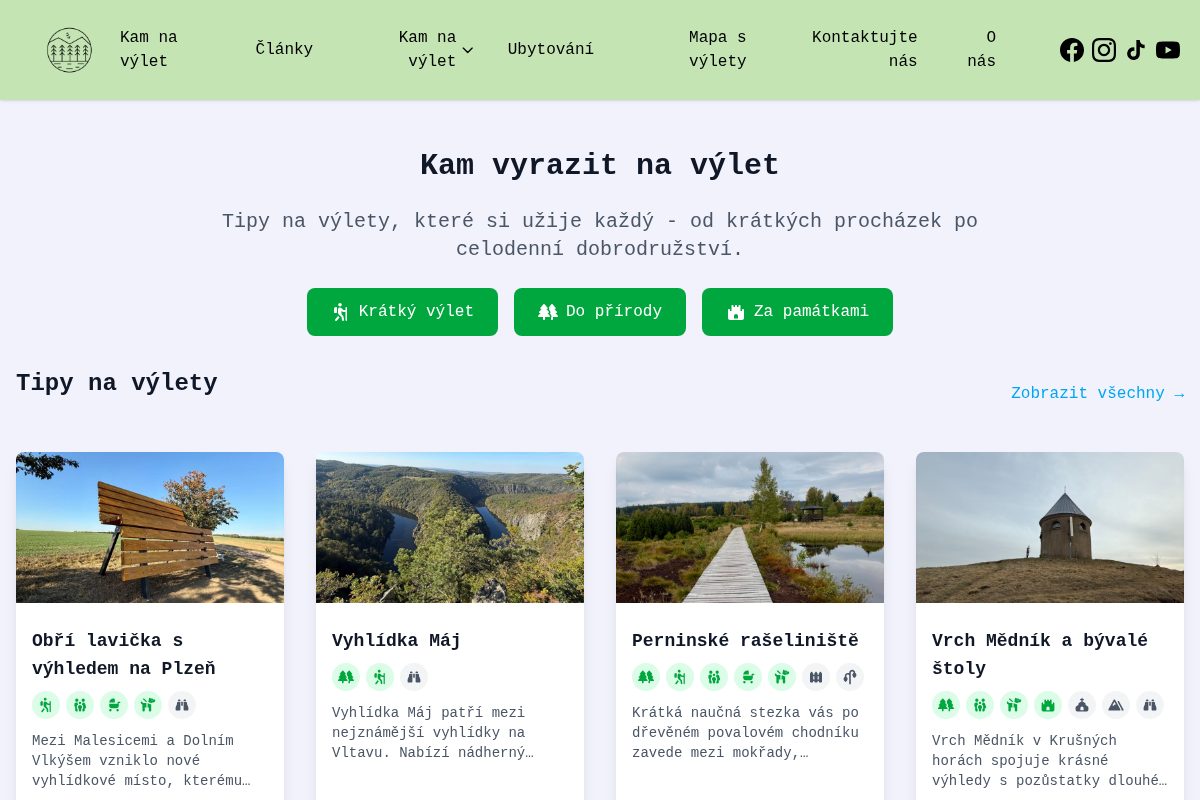Screen dimensions: 1200x800
Task: Click hiker icon on Obří lavička card
Action: click(x=46, y=705)
